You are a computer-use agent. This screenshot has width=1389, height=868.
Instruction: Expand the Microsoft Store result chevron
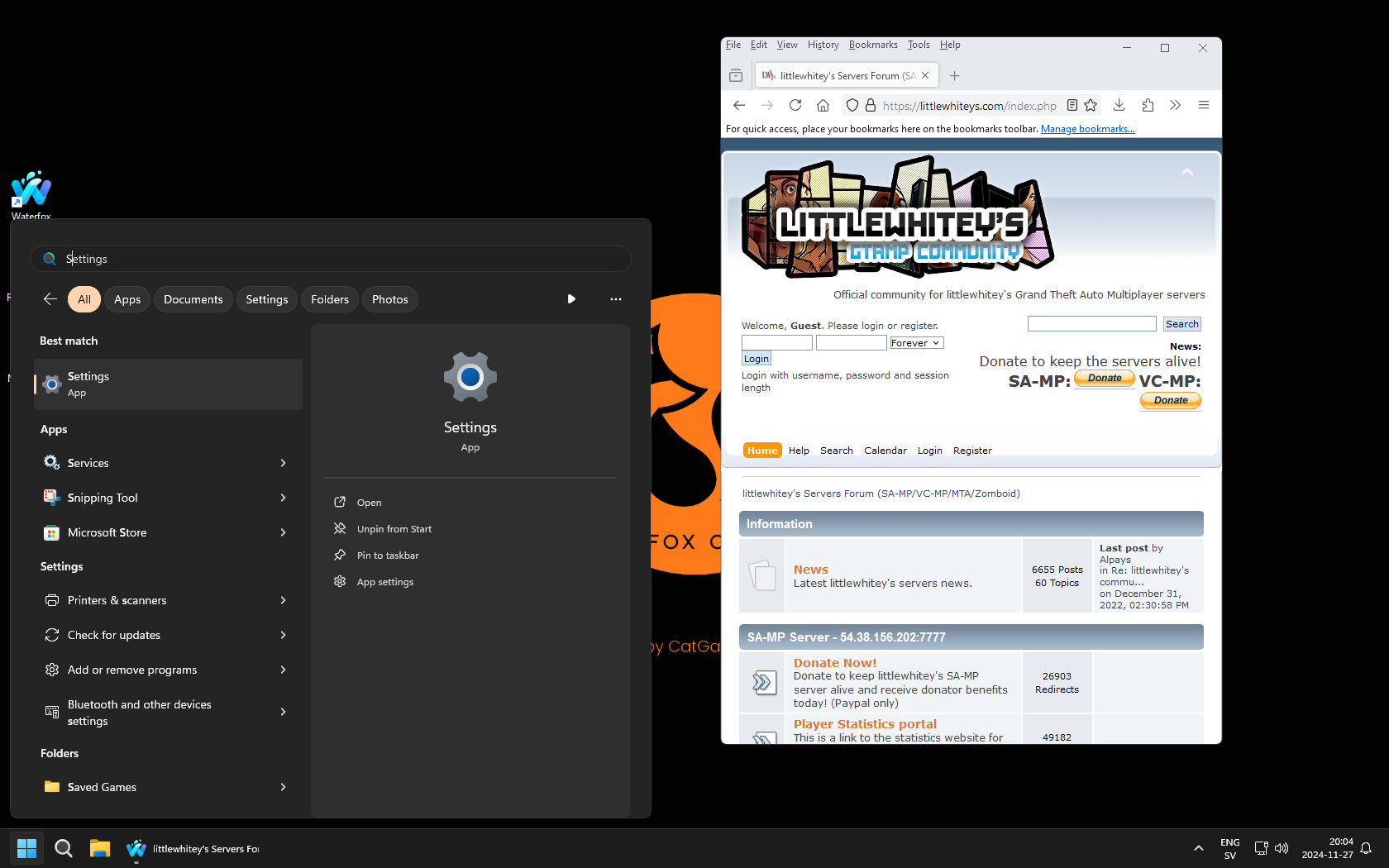point(283,532)
